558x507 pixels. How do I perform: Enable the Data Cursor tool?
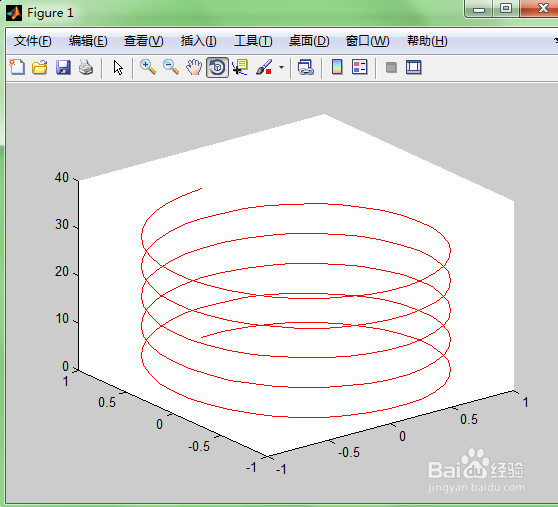(x=240, y=67)
